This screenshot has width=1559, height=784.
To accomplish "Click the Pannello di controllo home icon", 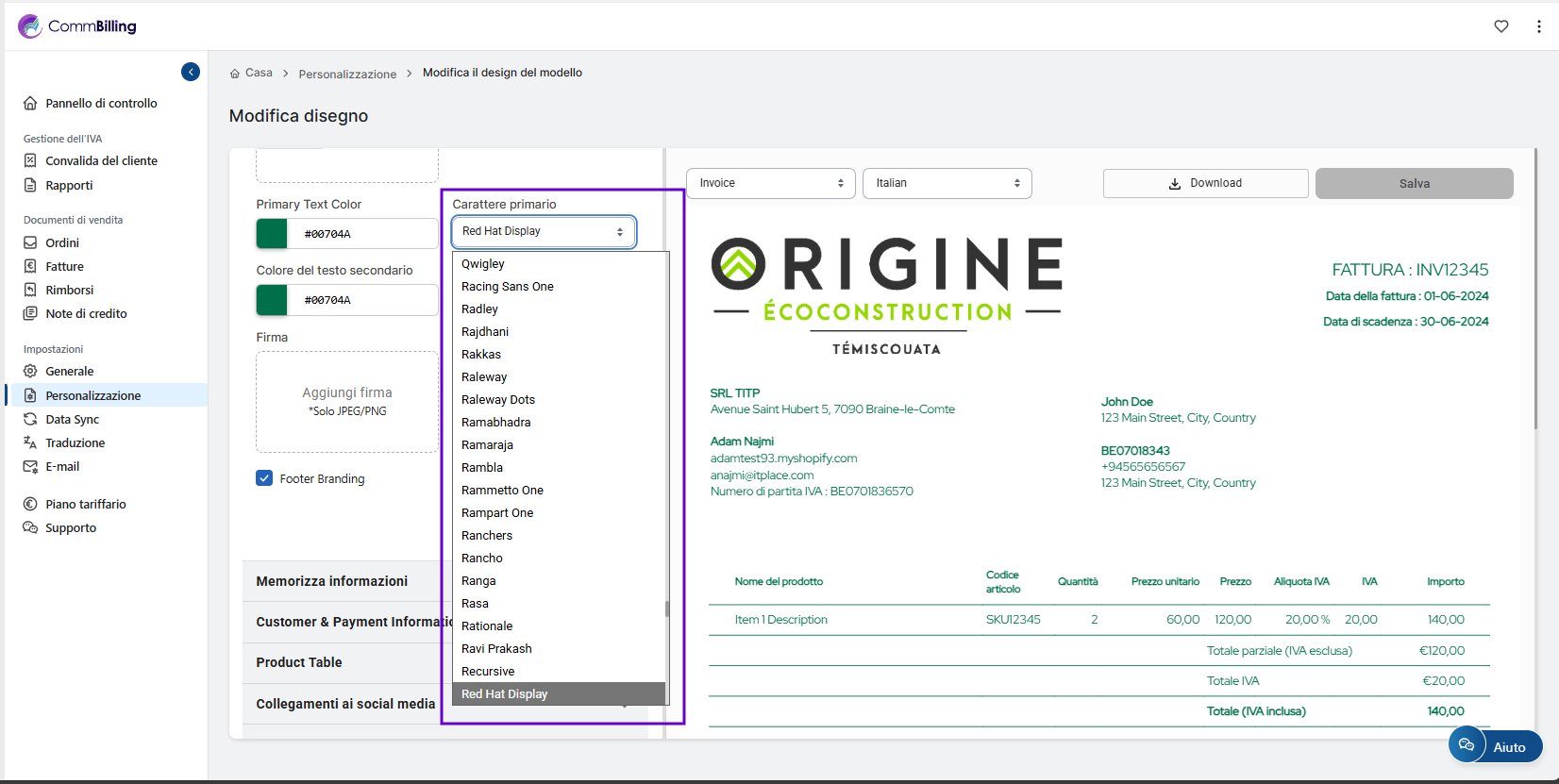I will pos(30,104).
